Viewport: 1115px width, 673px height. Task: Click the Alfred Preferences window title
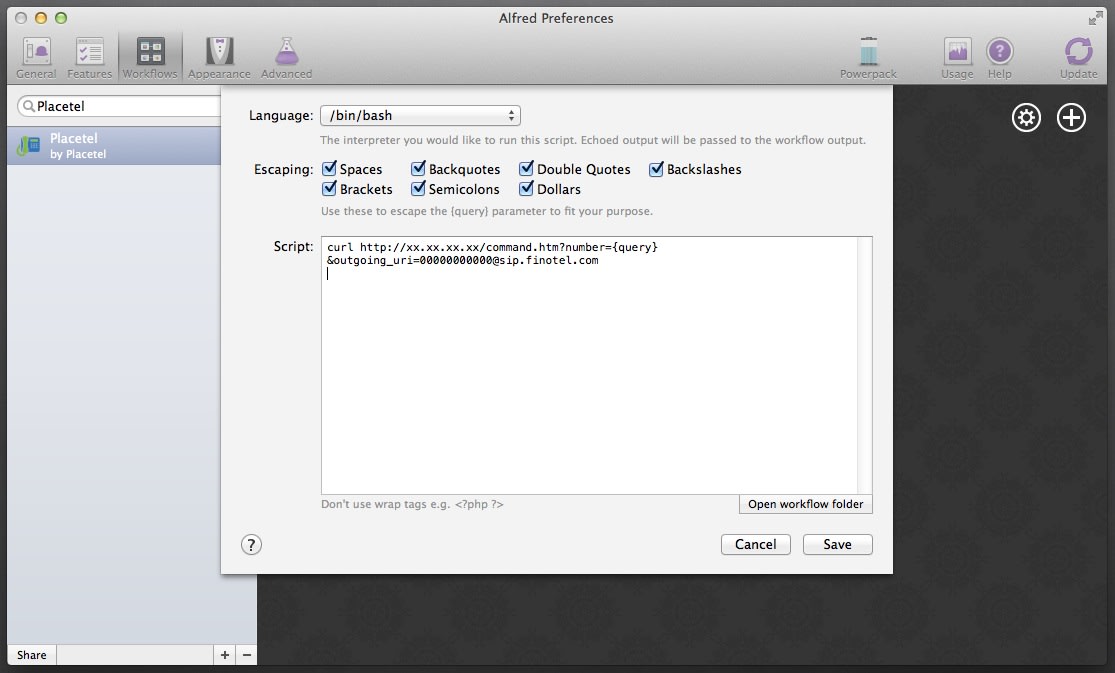coord(556,18)
